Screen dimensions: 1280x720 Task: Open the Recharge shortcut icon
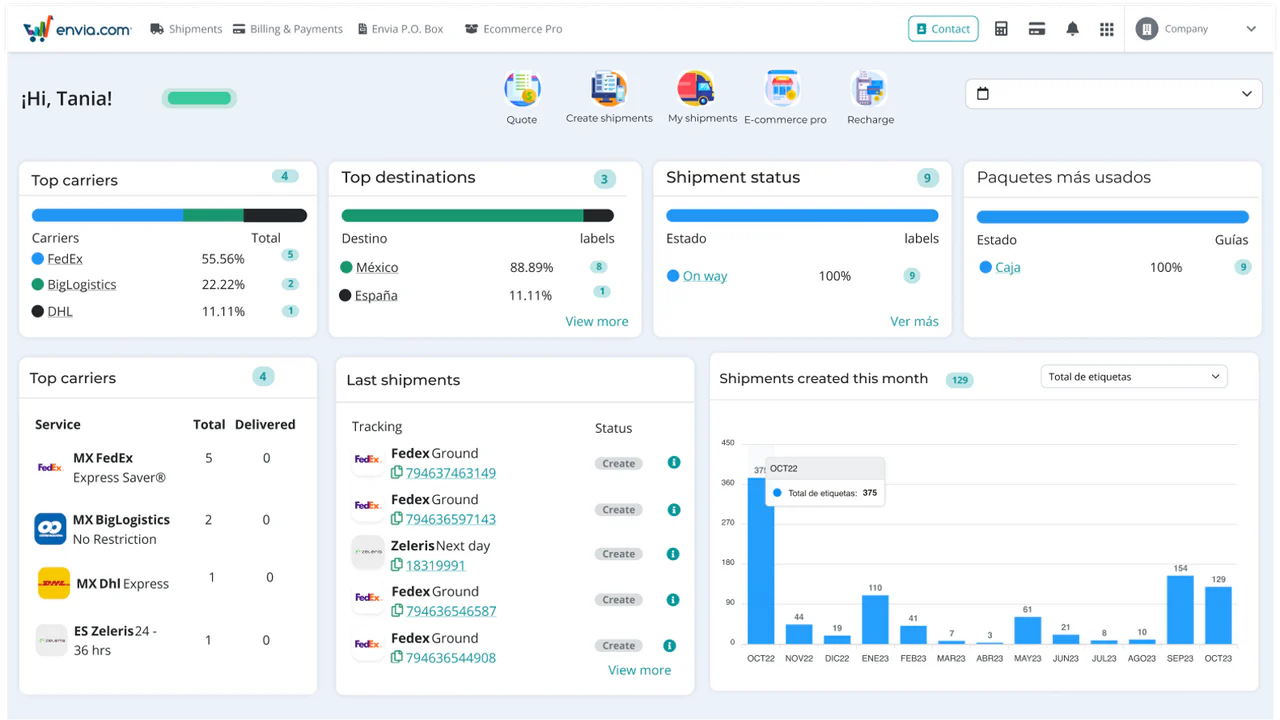[869, 89]
